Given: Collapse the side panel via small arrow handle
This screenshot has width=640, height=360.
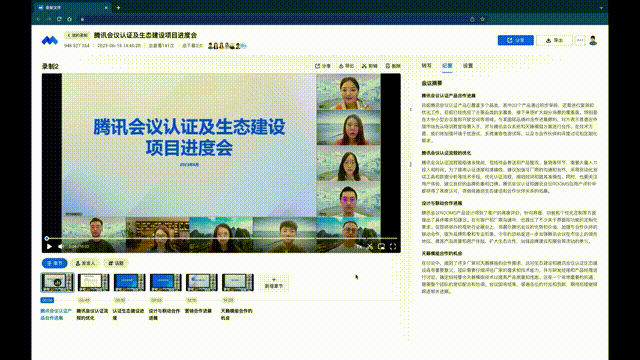Looking at the screenshot, I should pos(411,109).
